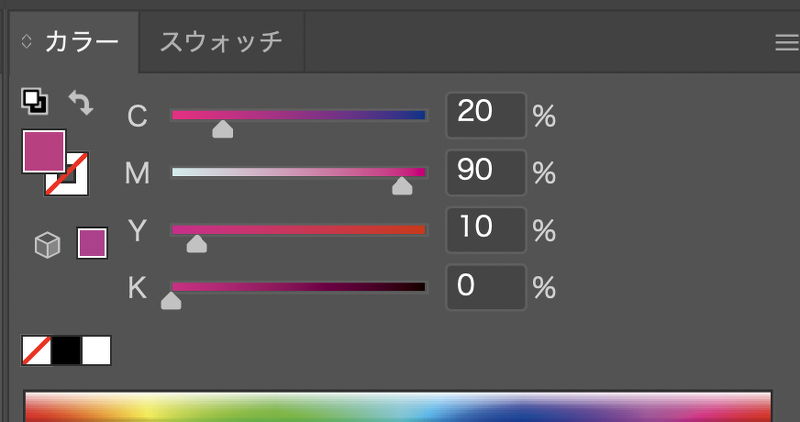800x422 pixels.
Task: Select the magenta fill color box
Action: point(43,151)
